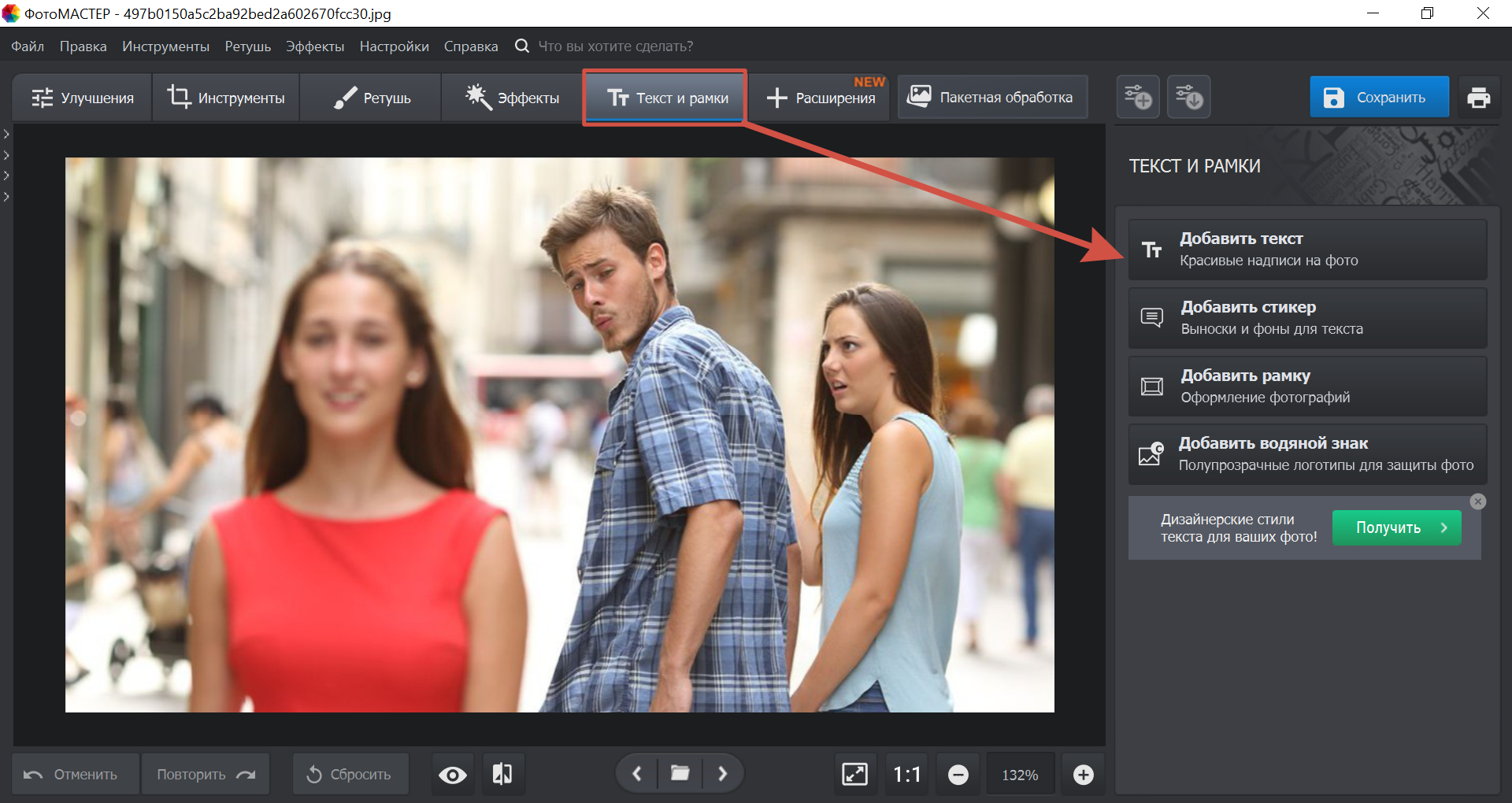Switch to the Инструменты tab with crop icon
Image resolution: width=1512 pixels, height=803 pixels.
(x=226, y=98)
